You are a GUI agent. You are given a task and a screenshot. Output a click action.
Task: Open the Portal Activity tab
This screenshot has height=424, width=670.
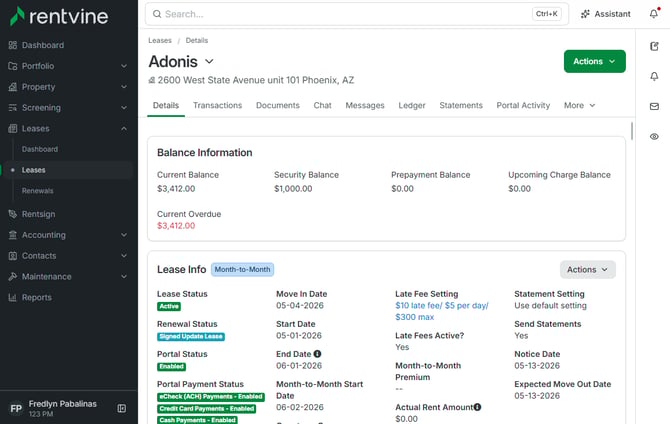[523, 105]
